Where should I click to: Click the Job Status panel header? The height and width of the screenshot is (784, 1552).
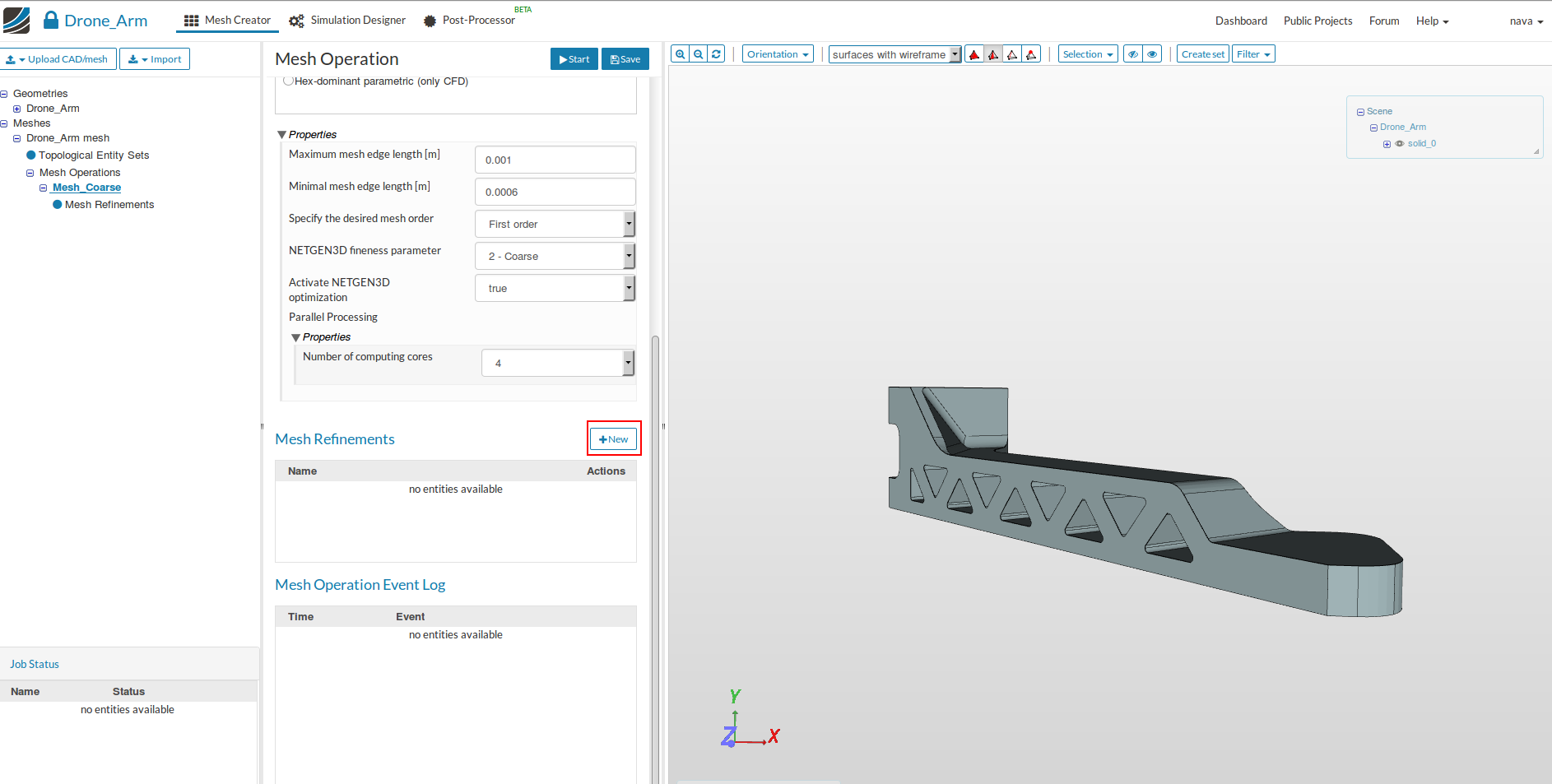(129, 664)
